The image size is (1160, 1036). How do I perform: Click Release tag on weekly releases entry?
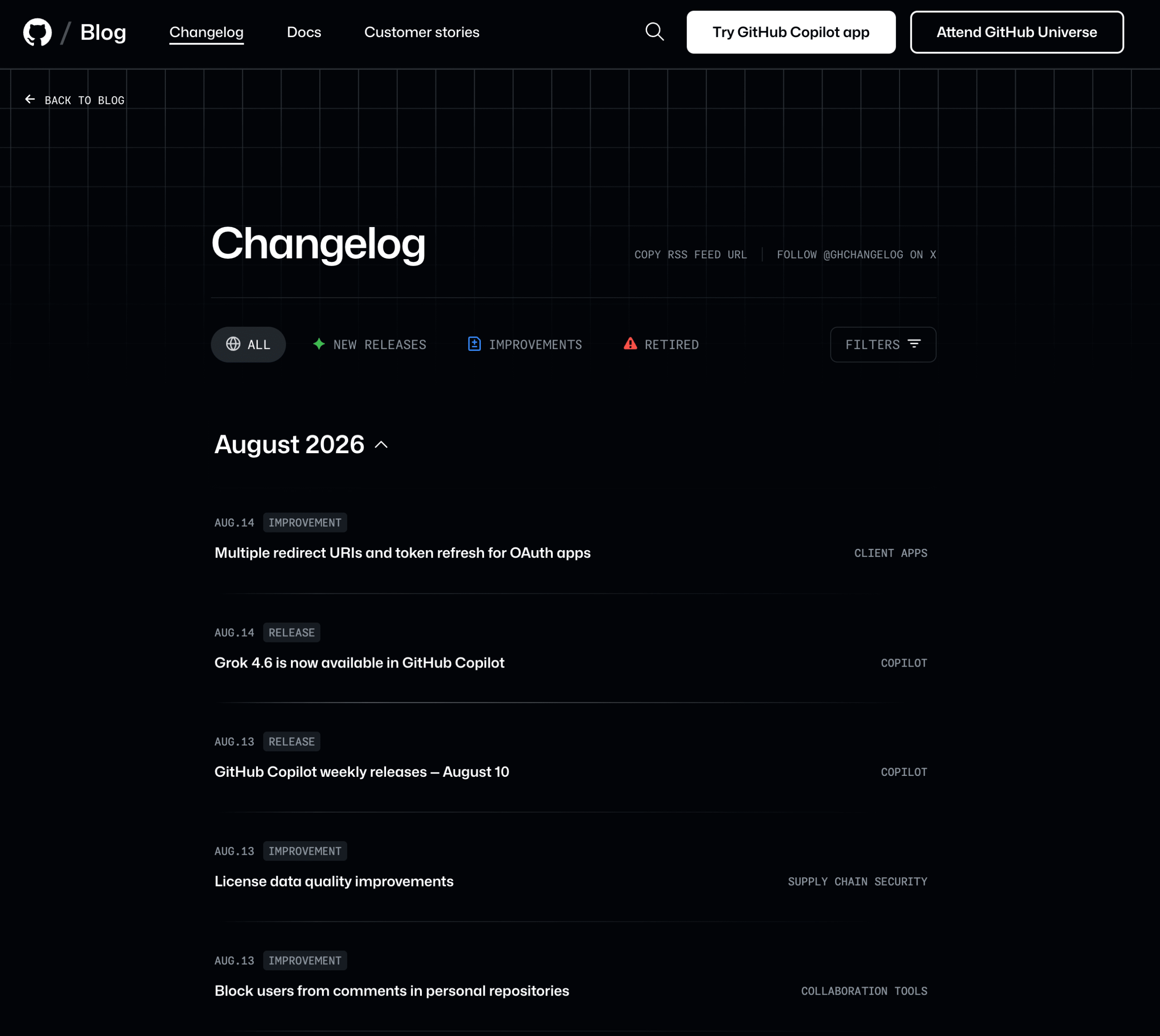(x=291, y=742)
